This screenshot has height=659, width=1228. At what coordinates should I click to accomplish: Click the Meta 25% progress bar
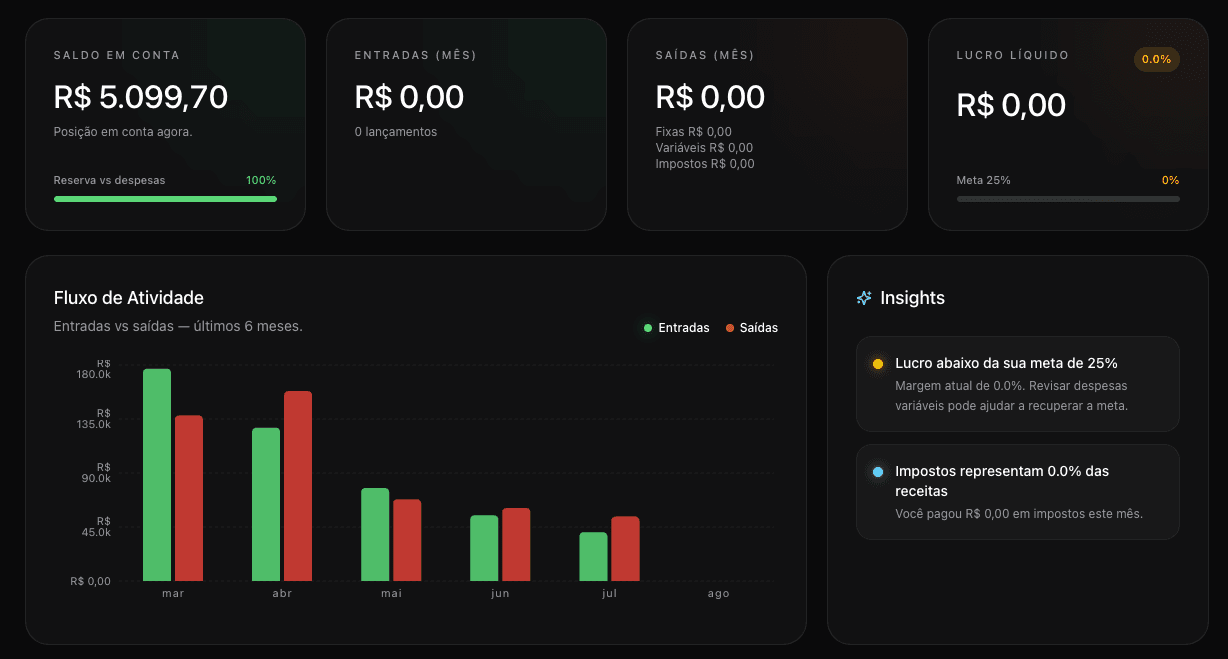1068,199
